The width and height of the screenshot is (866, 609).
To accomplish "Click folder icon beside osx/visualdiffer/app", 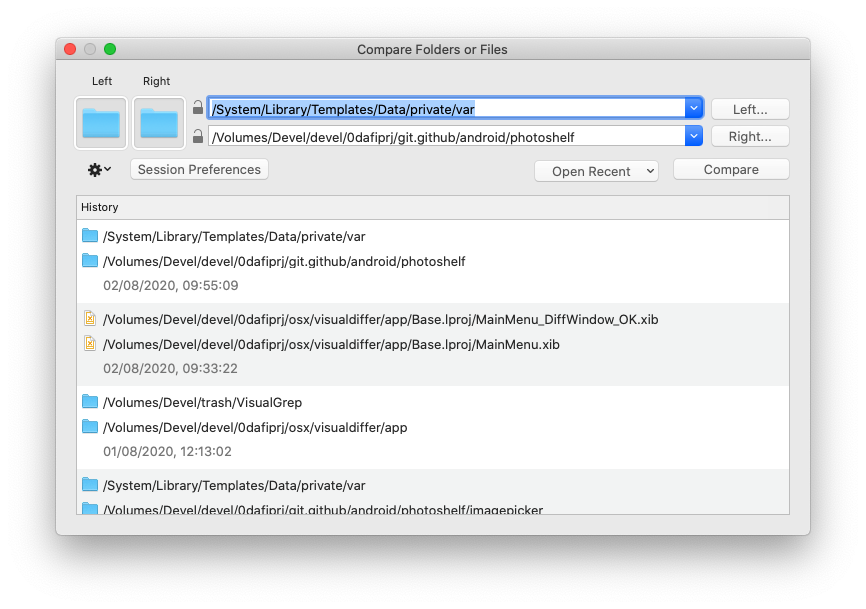I will (90, 426).
